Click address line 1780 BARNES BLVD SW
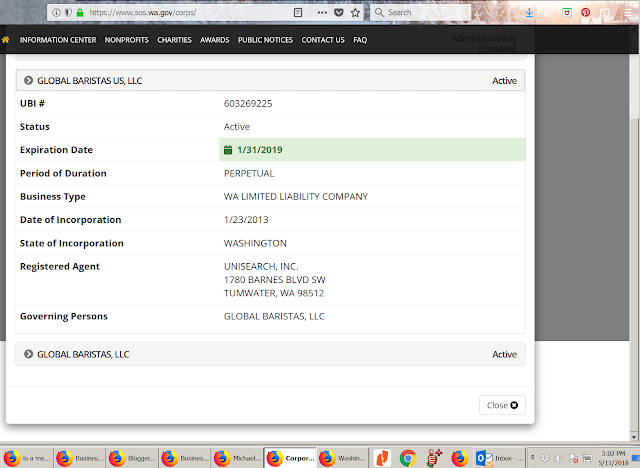640x468 pixels. tap(275, 280)
